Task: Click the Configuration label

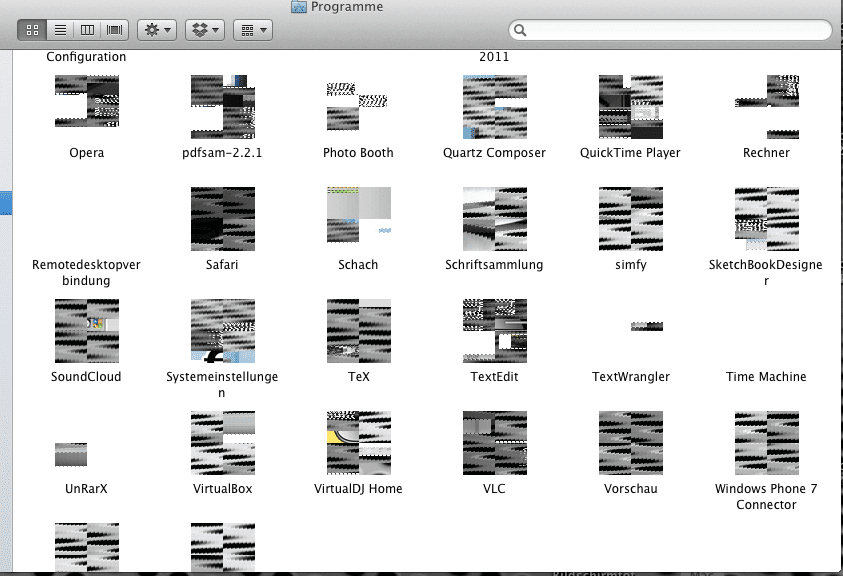Action: [86, 56]
